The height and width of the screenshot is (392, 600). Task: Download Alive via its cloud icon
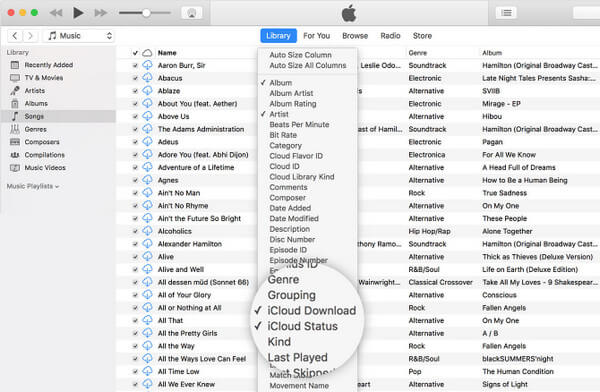click(x=147, y=256)
